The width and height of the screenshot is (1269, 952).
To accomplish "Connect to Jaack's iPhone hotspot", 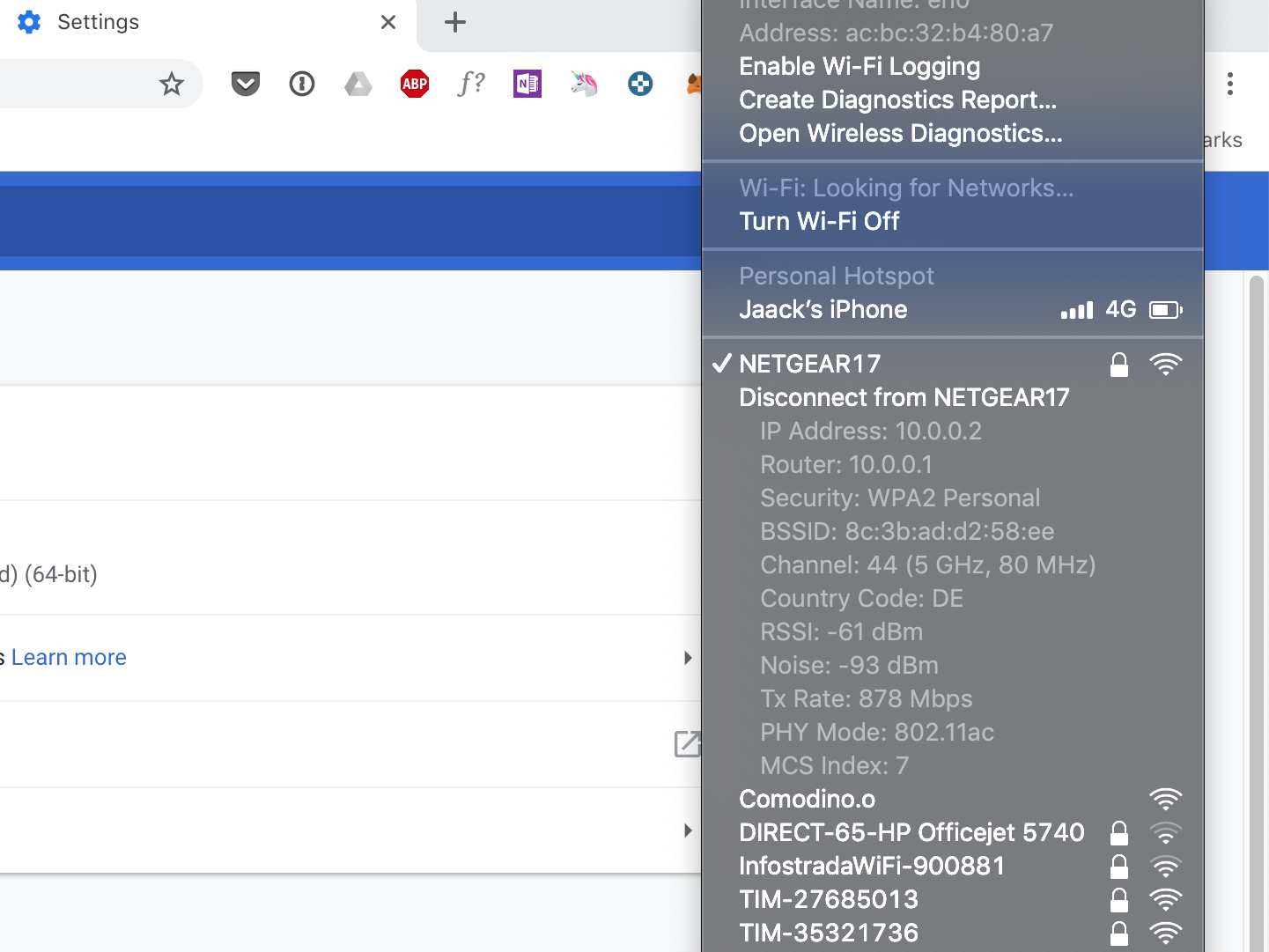I will coord(823,310).
